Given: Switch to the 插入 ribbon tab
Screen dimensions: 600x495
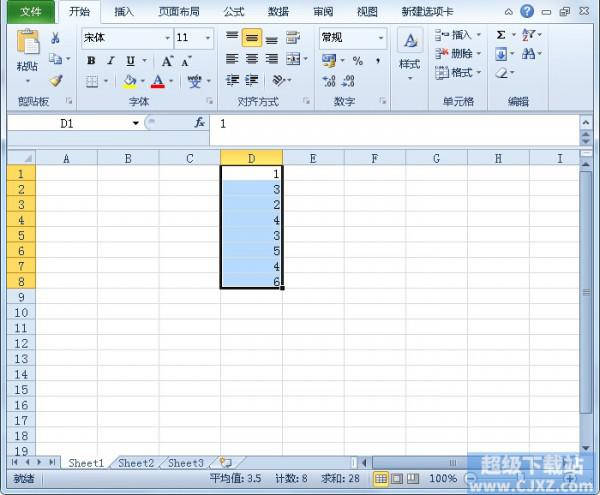Looking at the screenshot, I should tap(124, 12).
